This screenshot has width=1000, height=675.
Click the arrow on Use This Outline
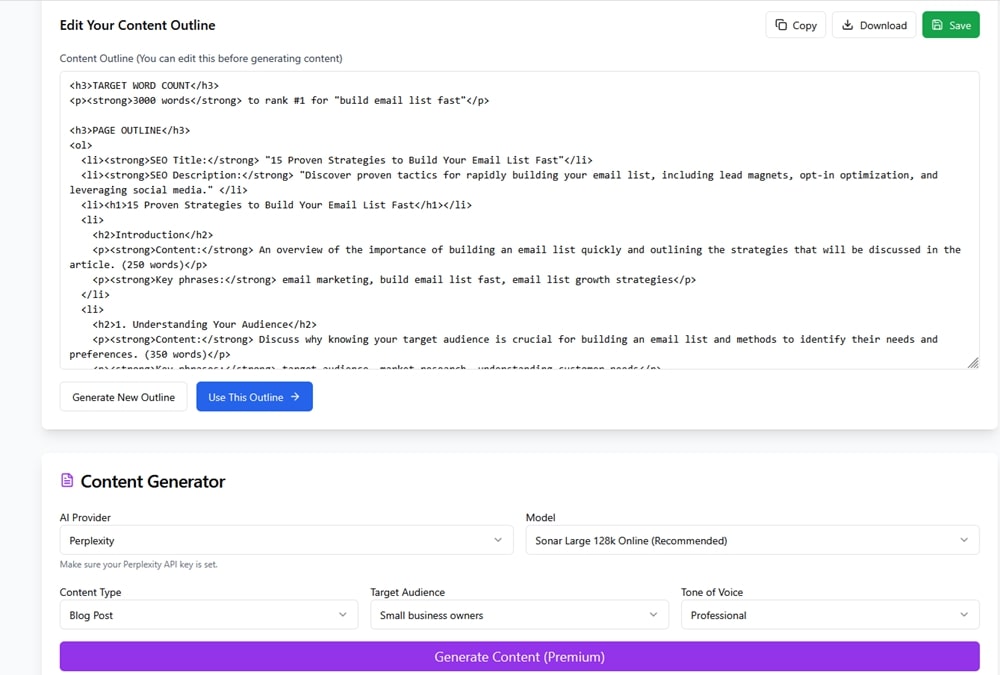click(295, 397)
